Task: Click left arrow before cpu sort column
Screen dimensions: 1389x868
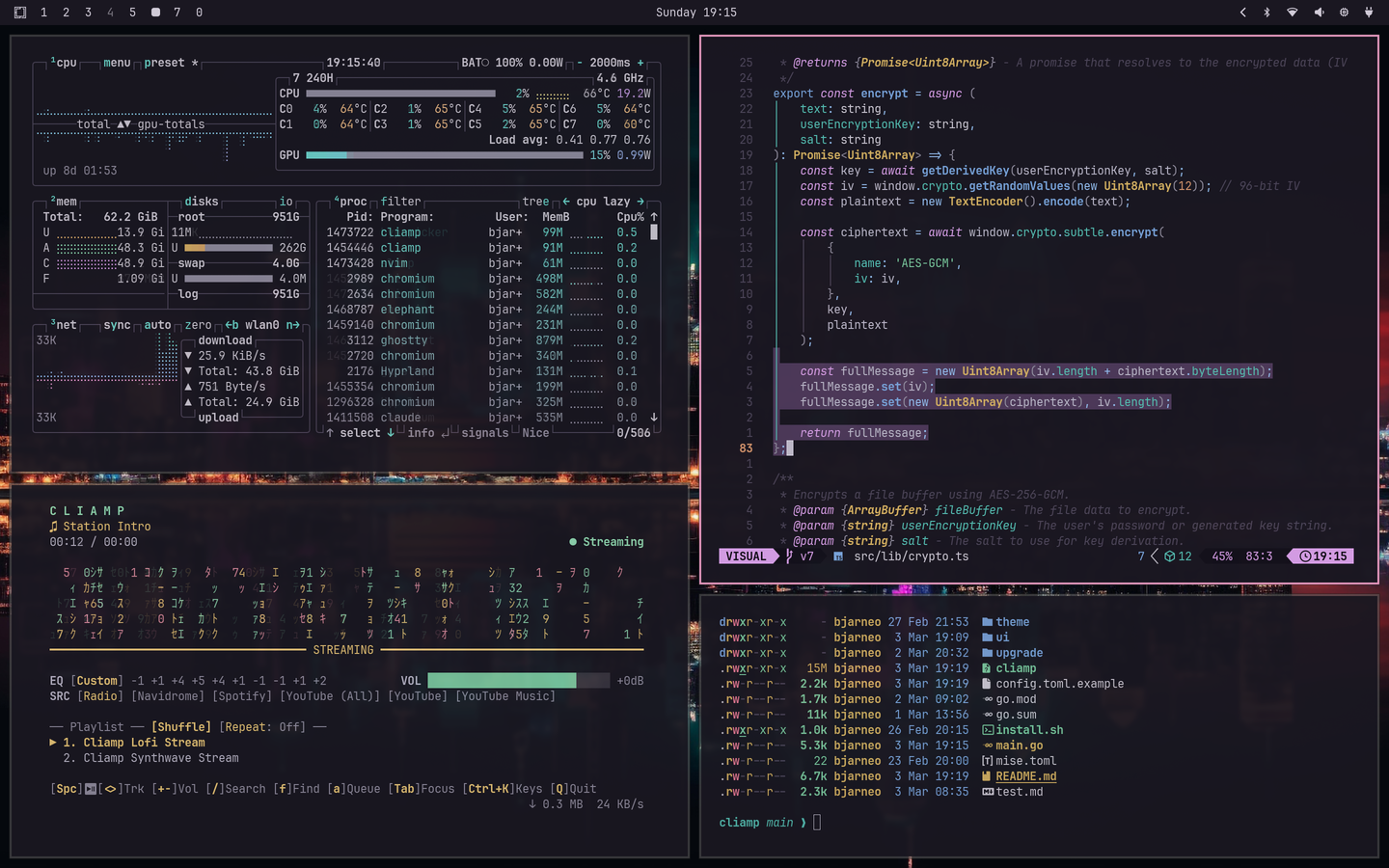Action: click(565, 202)
